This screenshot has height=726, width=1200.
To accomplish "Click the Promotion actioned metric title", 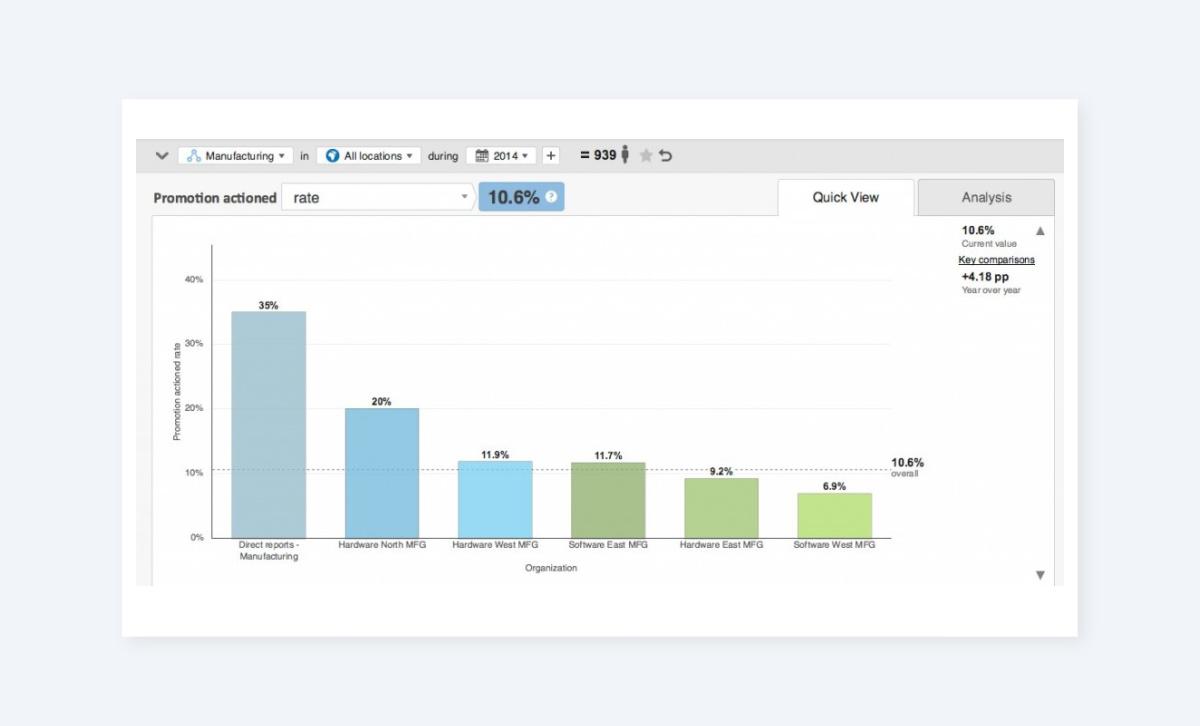I will 215,198.
